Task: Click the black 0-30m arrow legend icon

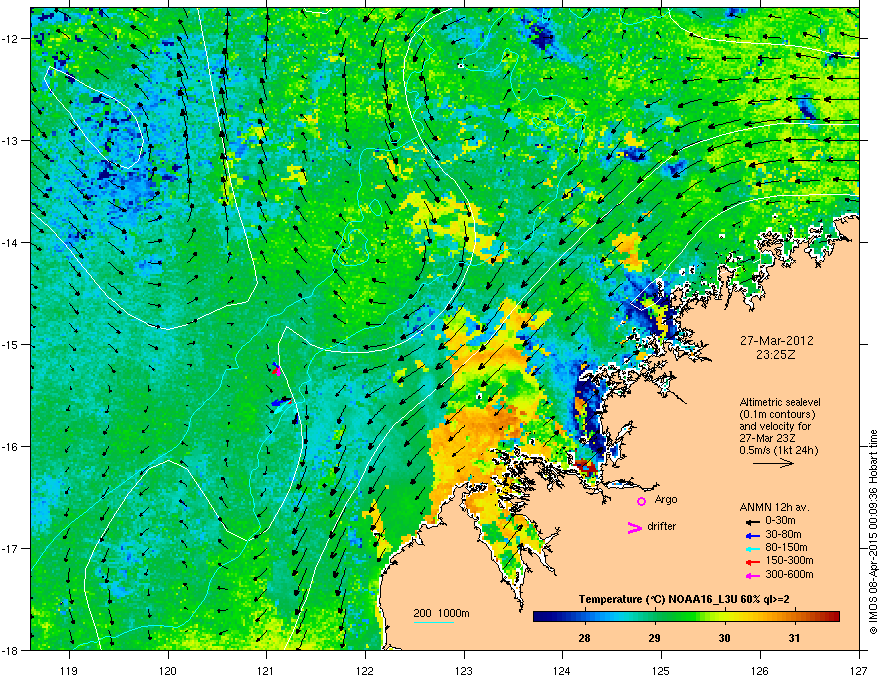Action: click(753, 522)
